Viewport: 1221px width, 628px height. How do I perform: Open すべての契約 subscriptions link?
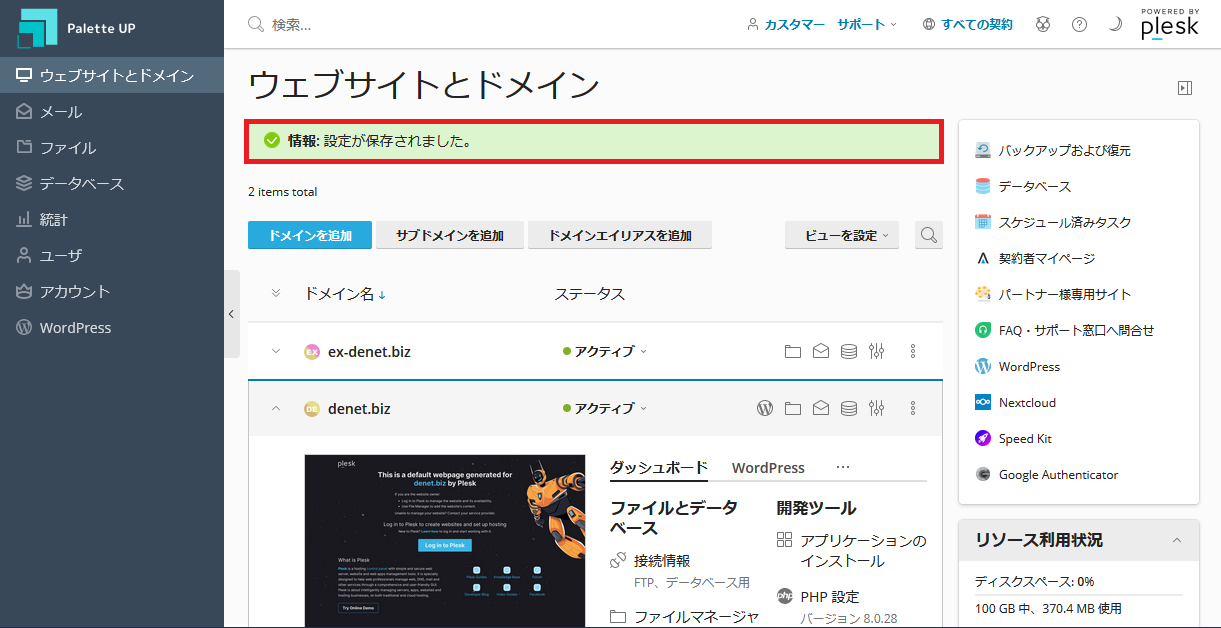coord(967,24)
